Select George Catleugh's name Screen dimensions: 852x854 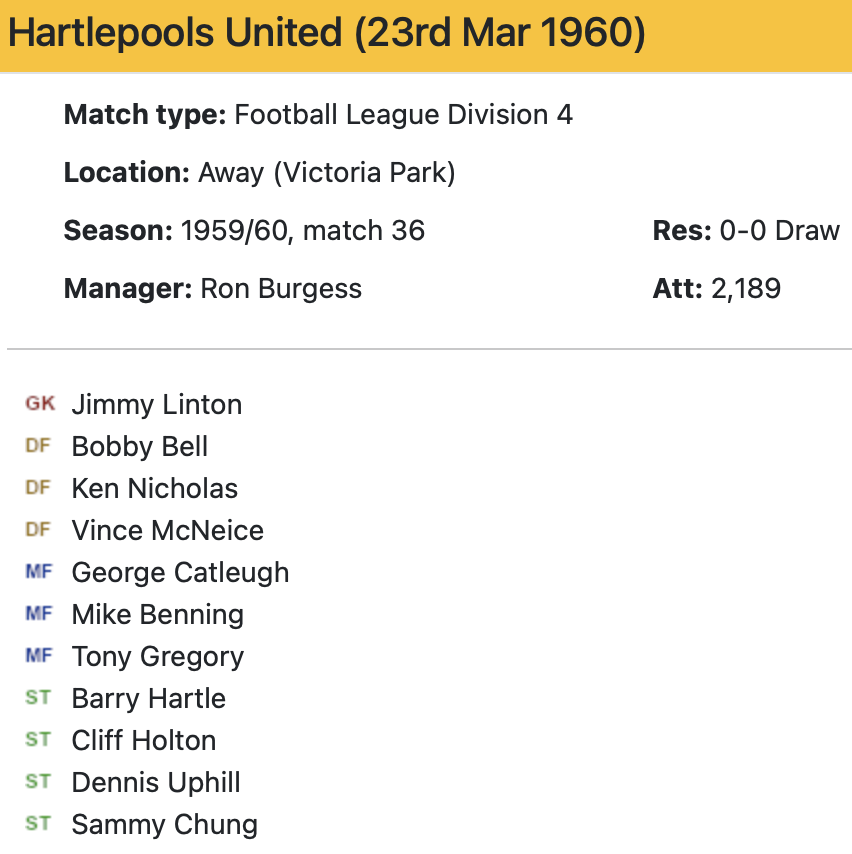(180, 573)
